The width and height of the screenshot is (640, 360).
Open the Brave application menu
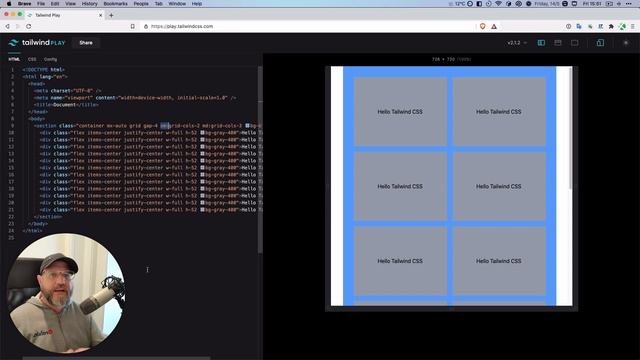pyautogui.click(x=24, y=4)
